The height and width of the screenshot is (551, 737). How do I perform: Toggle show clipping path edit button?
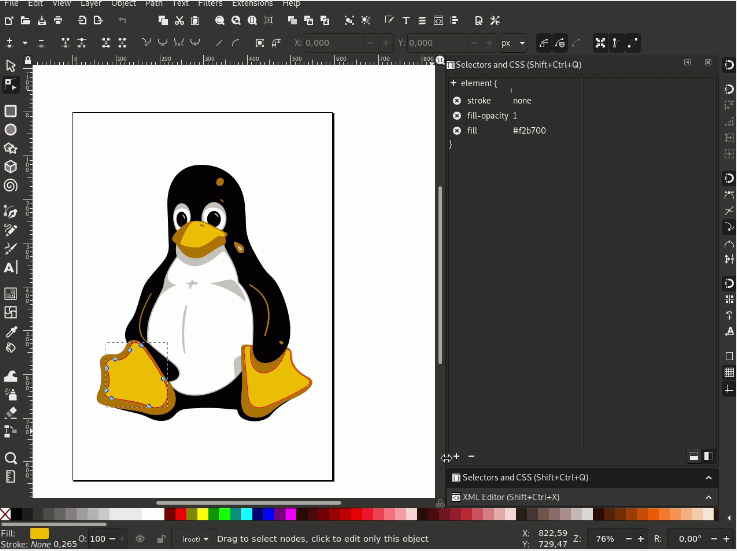point(544,43)
